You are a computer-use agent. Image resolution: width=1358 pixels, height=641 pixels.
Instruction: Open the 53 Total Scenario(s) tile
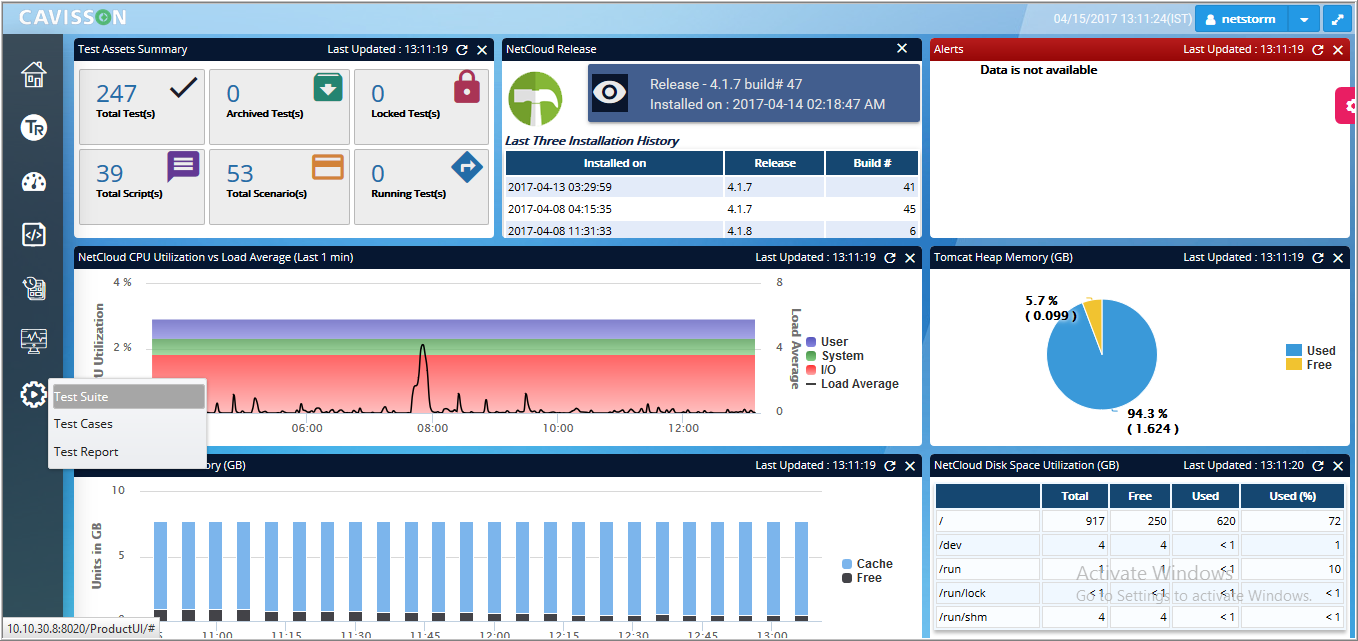tap(279, 187)
